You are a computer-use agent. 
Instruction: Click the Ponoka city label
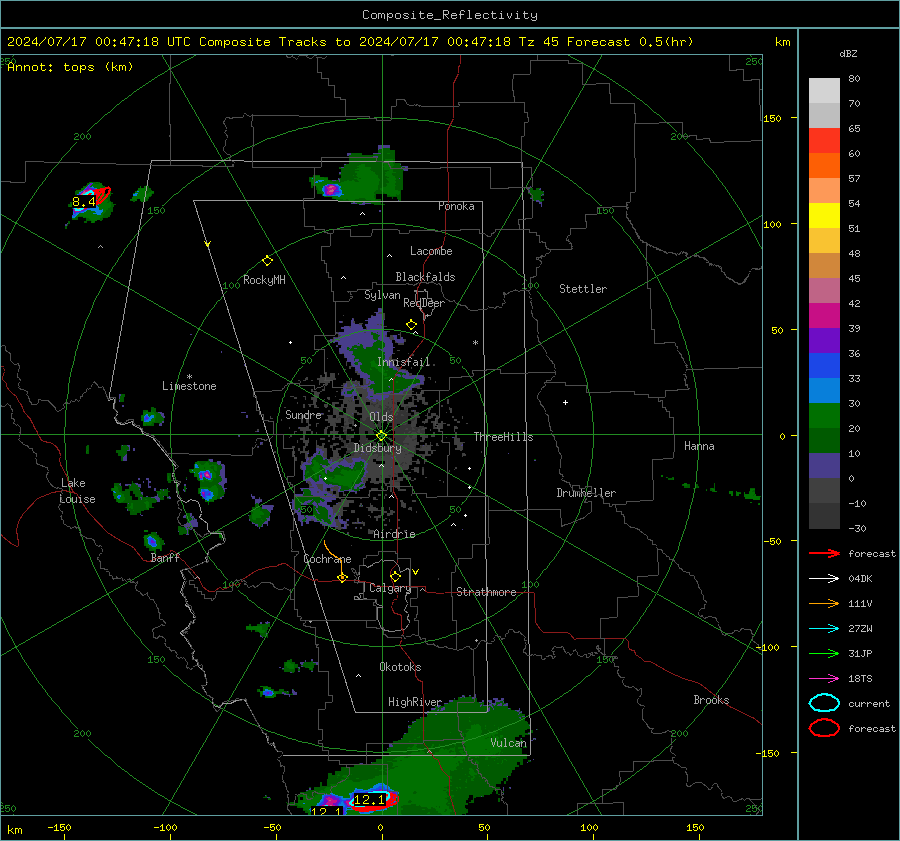coord(456,206)
